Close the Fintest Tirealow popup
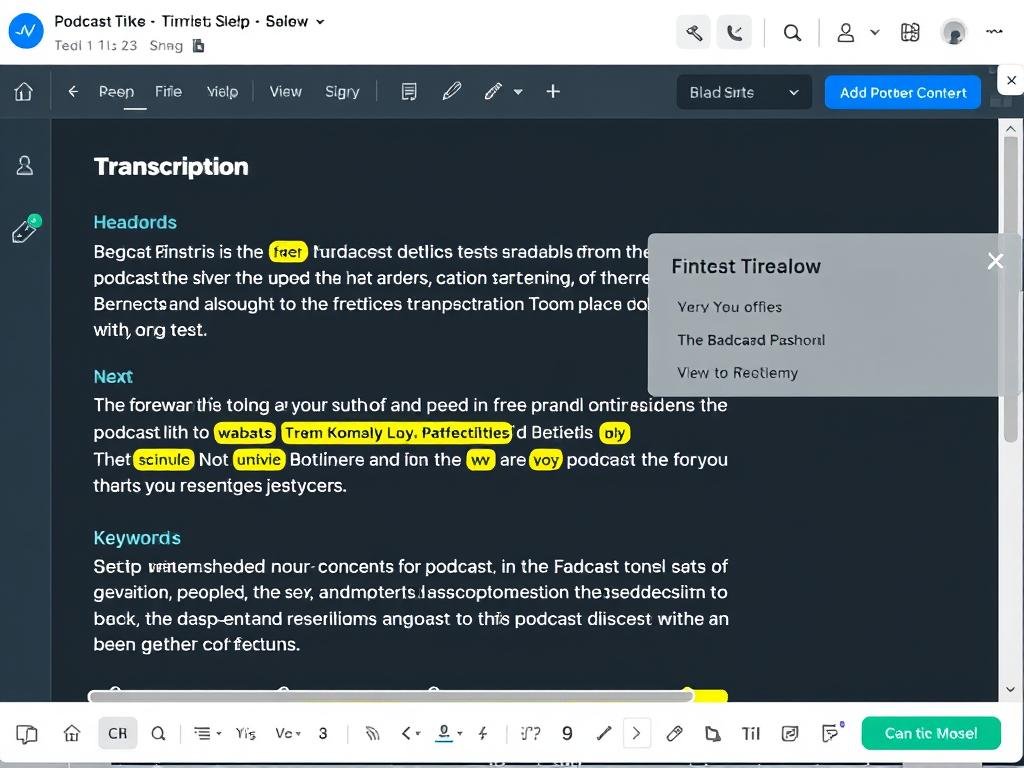Screen dimensions: 1024x768 pos(995,261)
